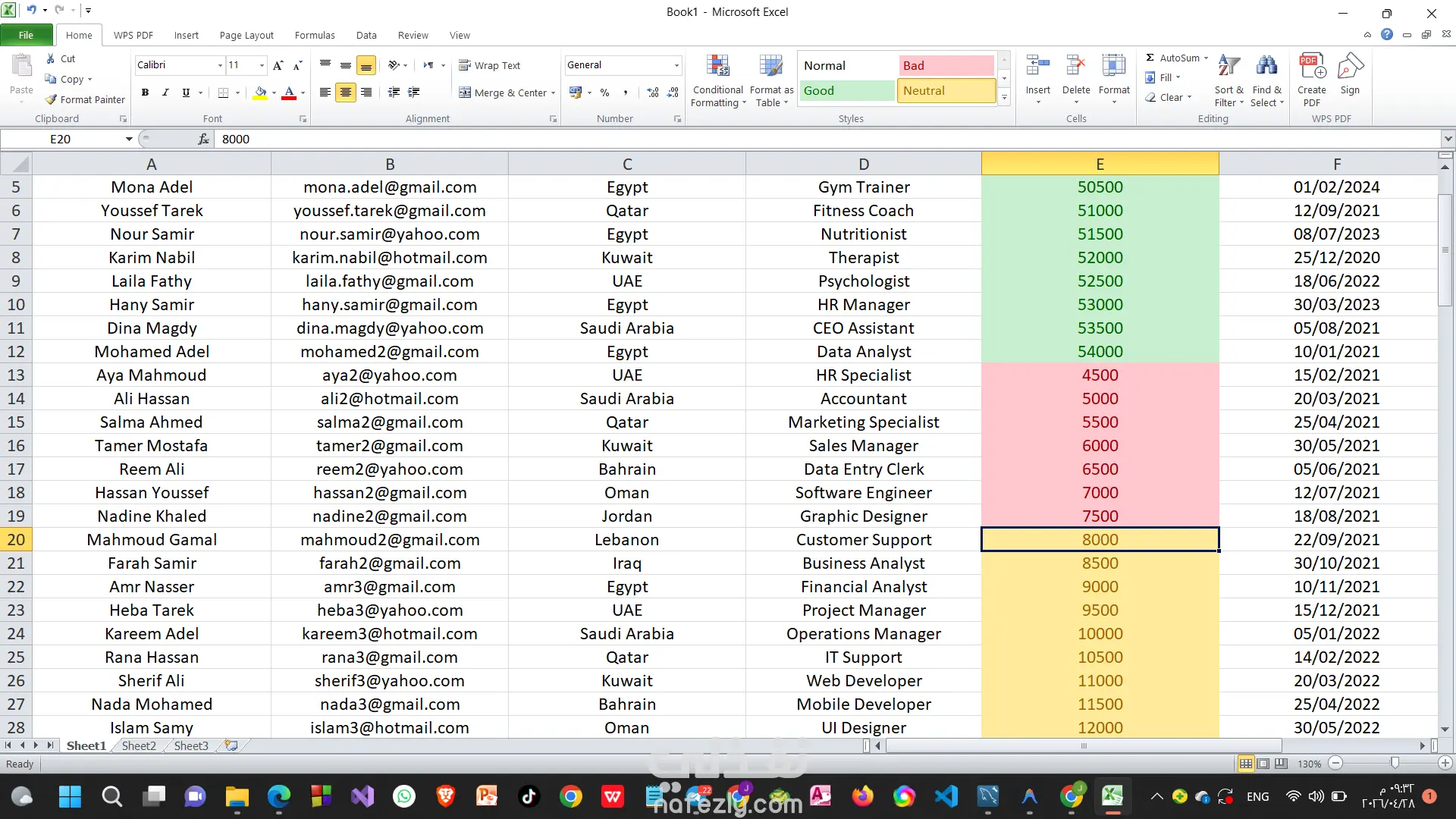Image resolution: width=1456 pixels, height=819 pixels.
Task: Open Excel Help question mark icon
Action: (1387, 35)
